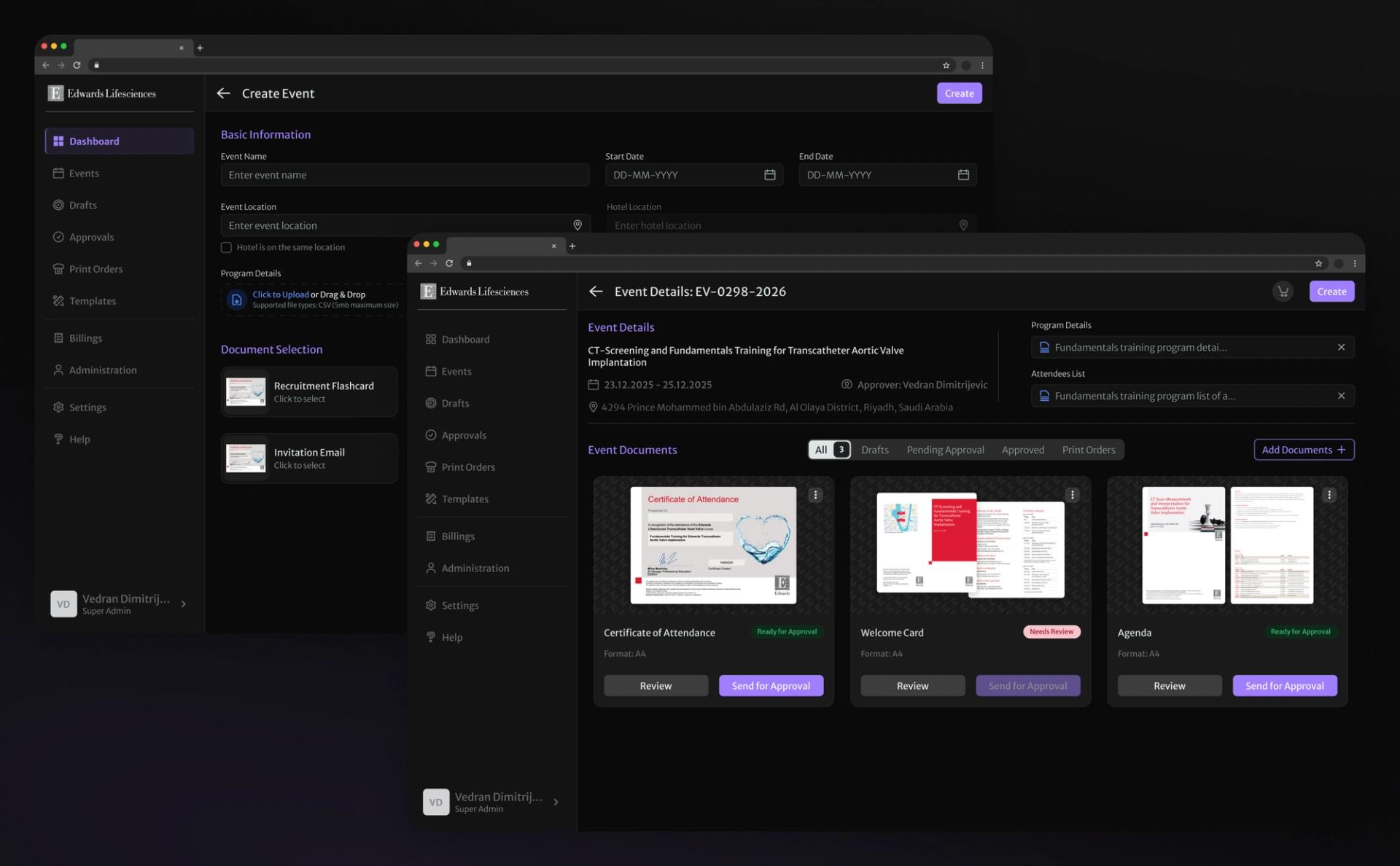
Task: Open options menu on Agenda card
Action: [x=1329, y=495]
